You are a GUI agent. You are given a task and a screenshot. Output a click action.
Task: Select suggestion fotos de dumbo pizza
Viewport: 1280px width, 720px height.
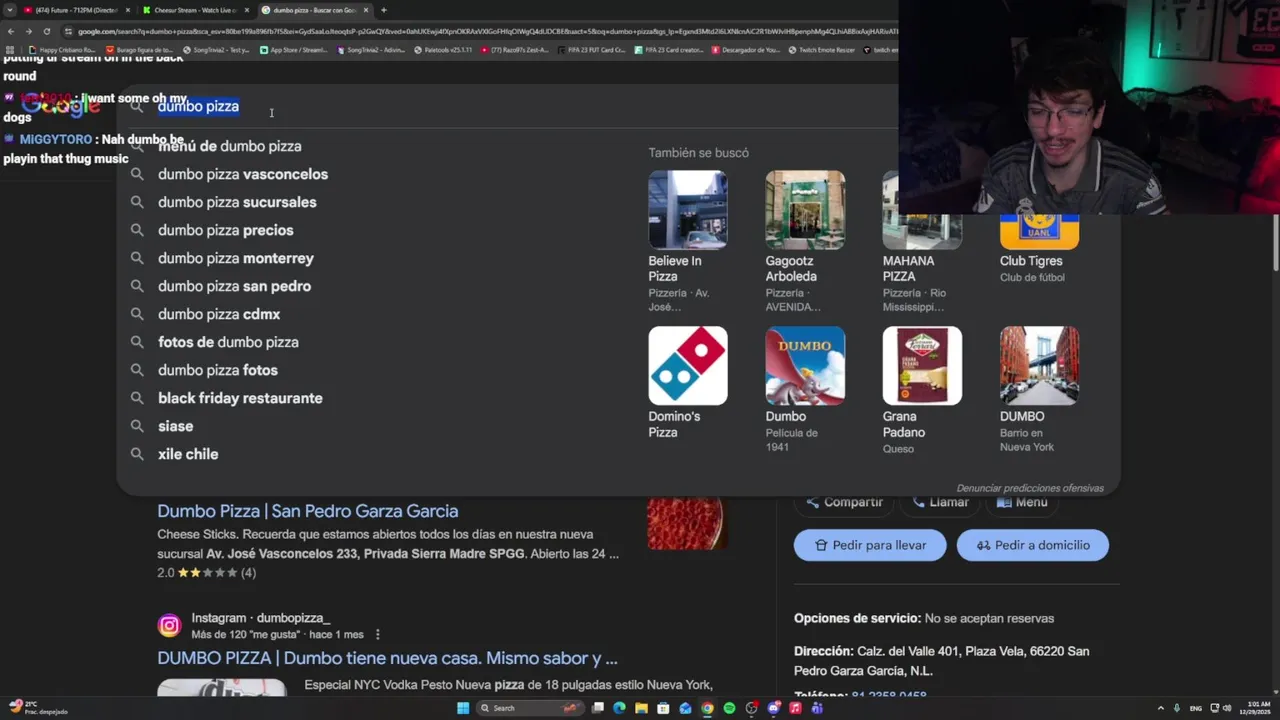coord(228,342)
